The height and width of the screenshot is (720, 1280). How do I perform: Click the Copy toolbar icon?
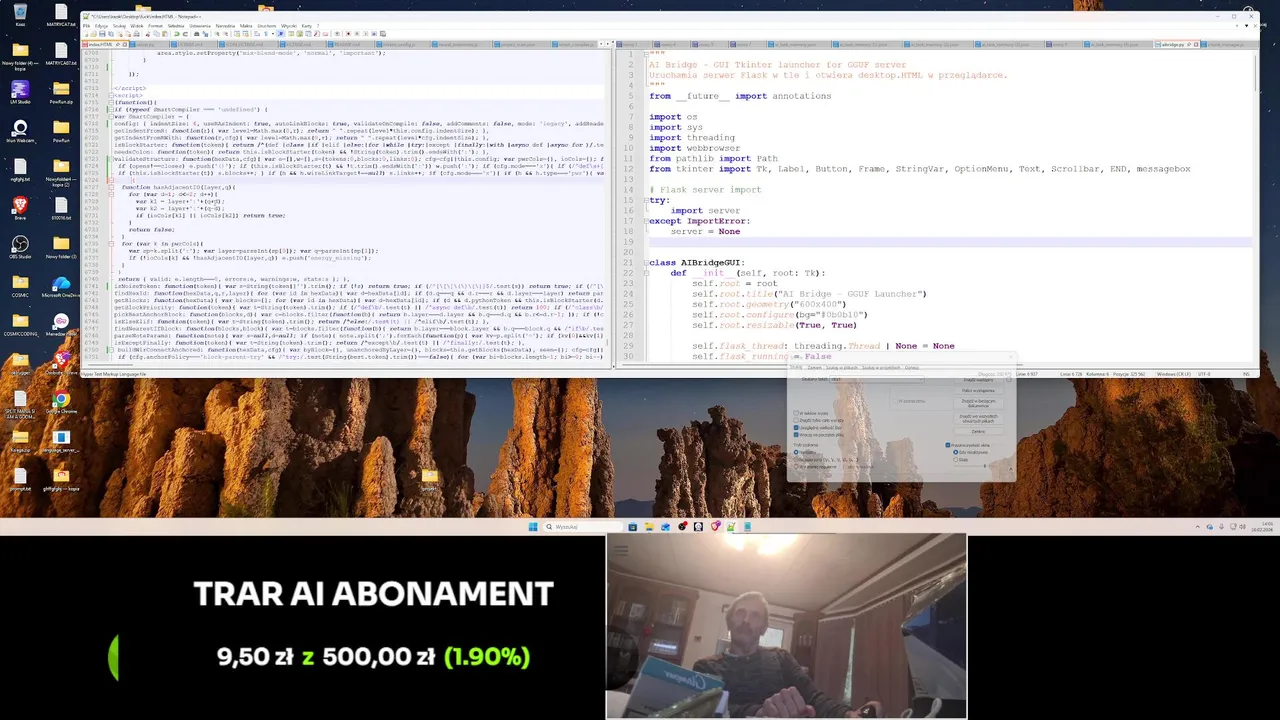(x=156, y=34)
